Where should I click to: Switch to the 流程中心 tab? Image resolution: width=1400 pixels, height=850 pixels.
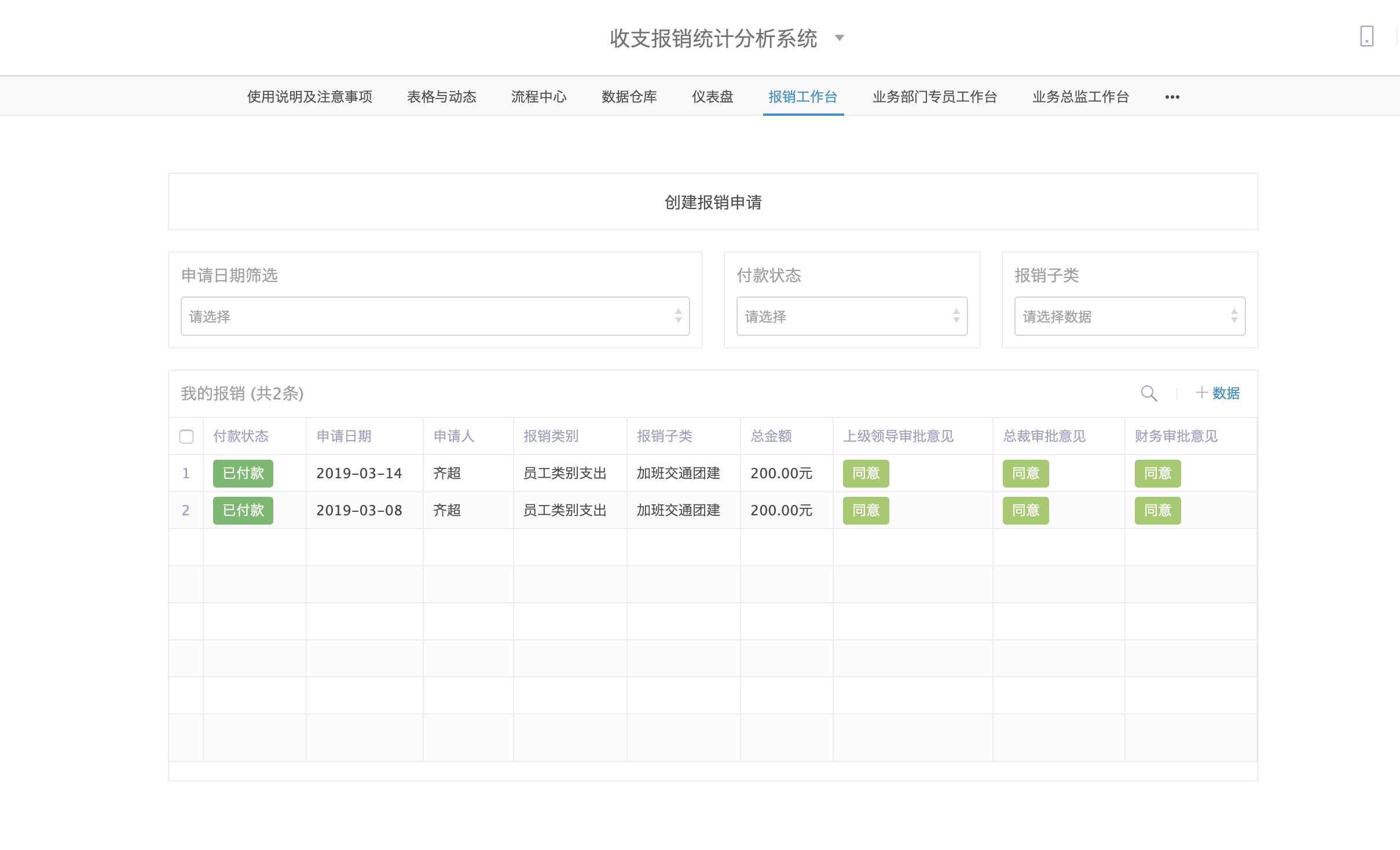pyautogui.click(x=538, y=97)
